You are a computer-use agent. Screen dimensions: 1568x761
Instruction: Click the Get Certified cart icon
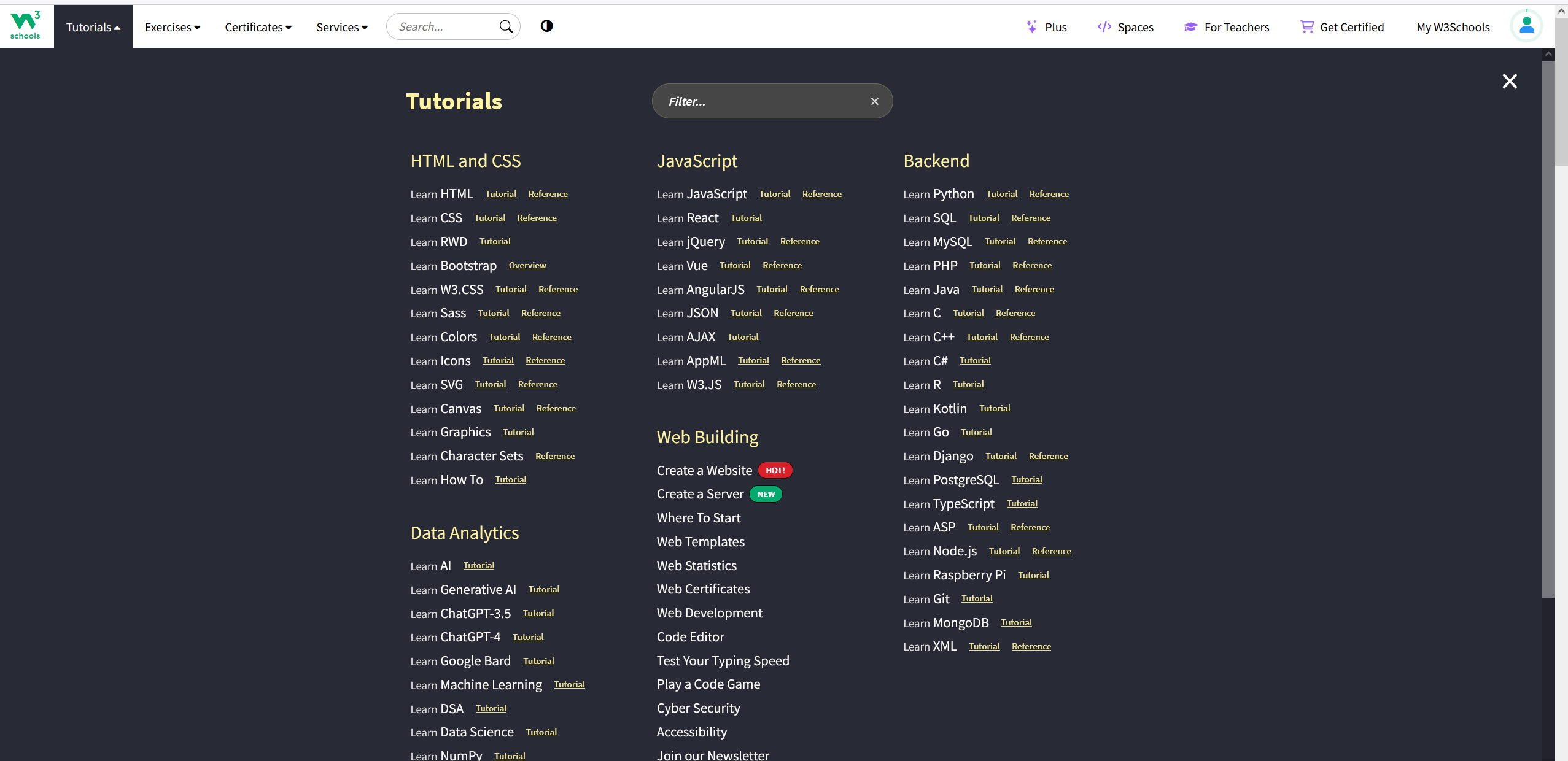tap(1307, 27)
